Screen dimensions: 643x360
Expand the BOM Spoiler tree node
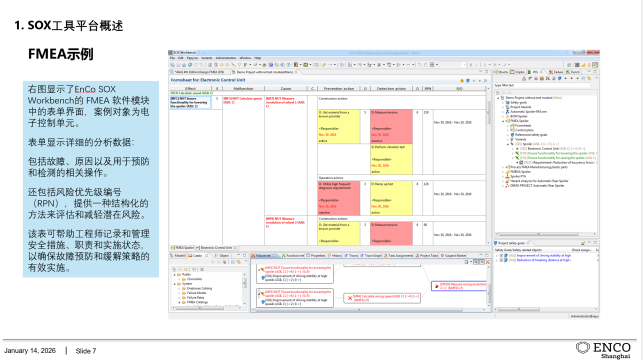(x=503, y=116)
